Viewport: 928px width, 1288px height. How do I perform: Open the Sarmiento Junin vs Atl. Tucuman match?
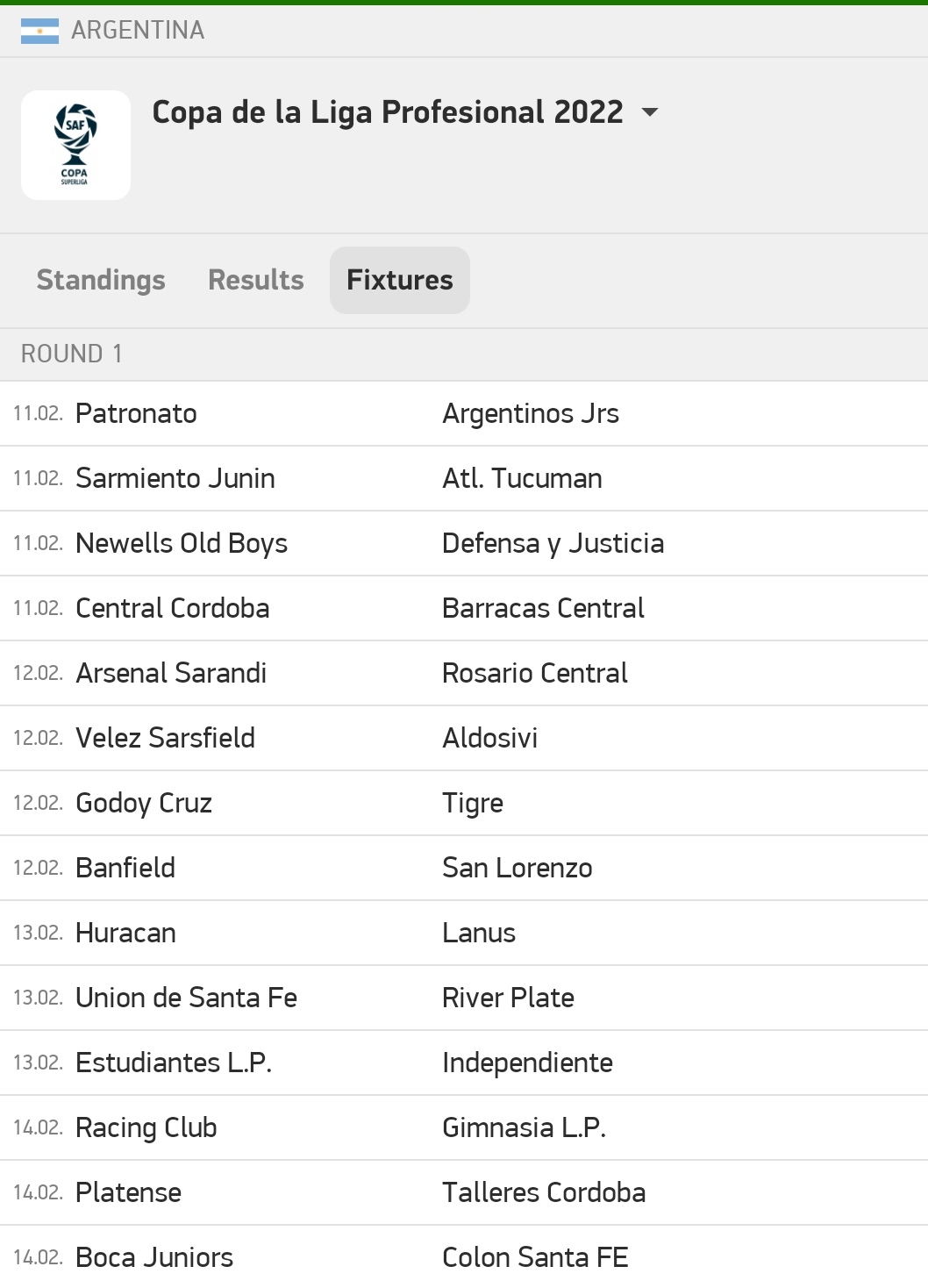pos(464,478)
